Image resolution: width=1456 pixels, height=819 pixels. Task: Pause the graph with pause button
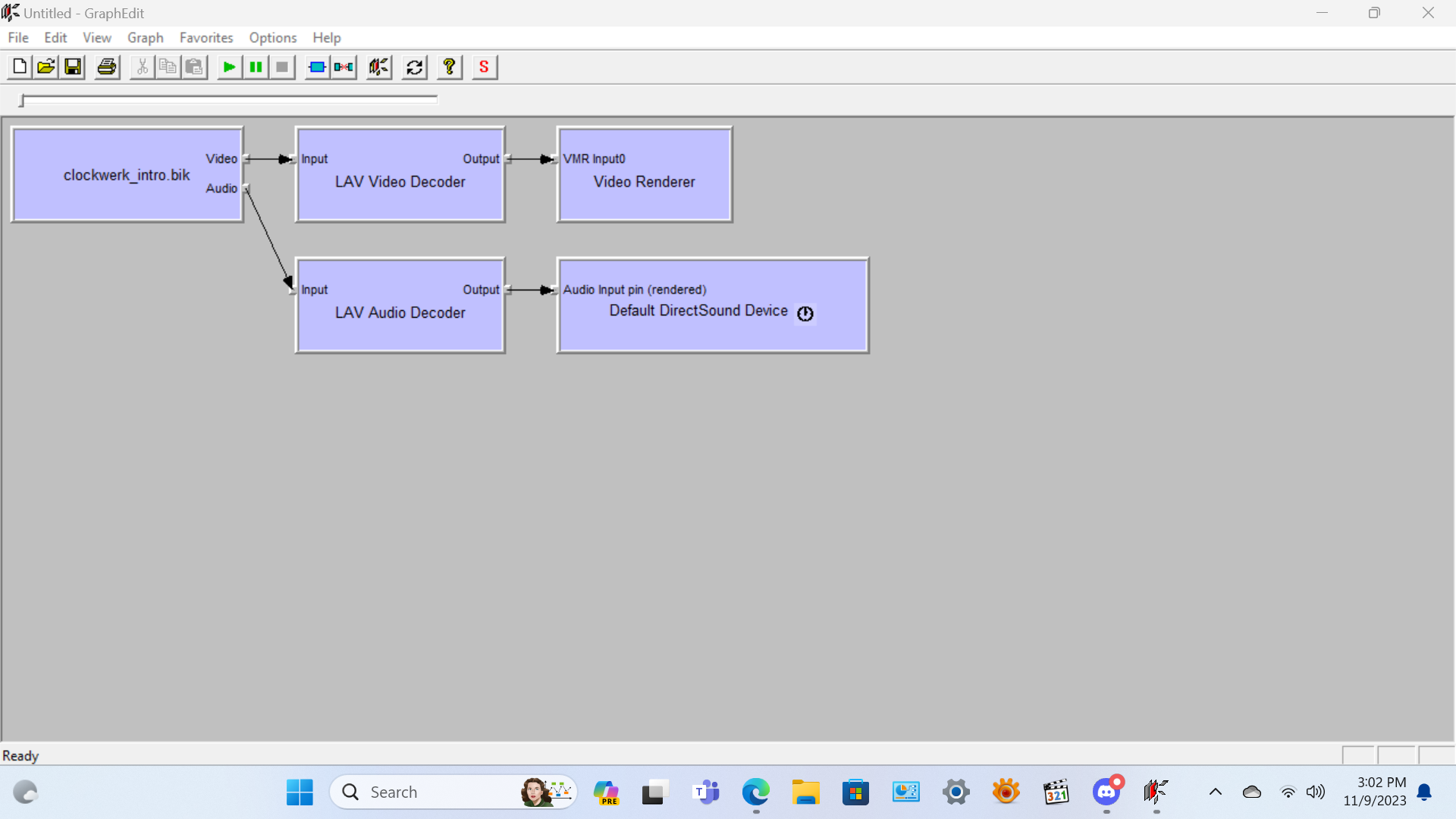pyautogui.click(x=256, y=67)
